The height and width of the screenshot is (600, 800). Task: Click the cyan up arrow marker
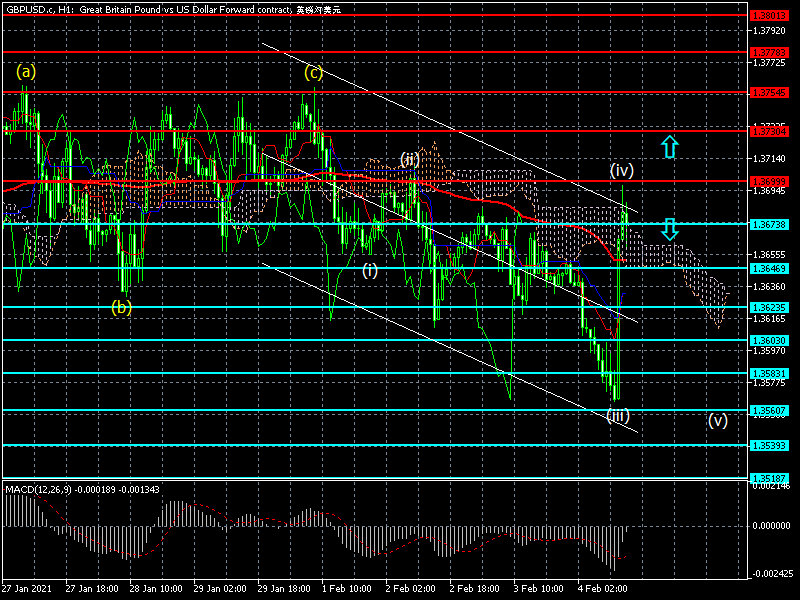pos(669,146)
